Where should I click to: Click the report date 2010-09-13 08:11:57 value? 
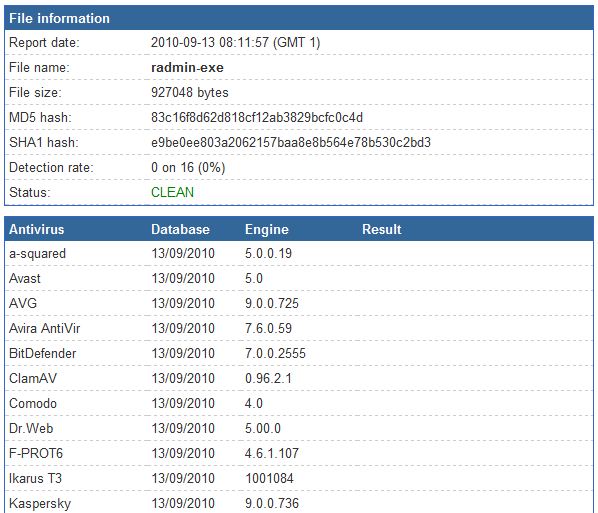[235, 42]
